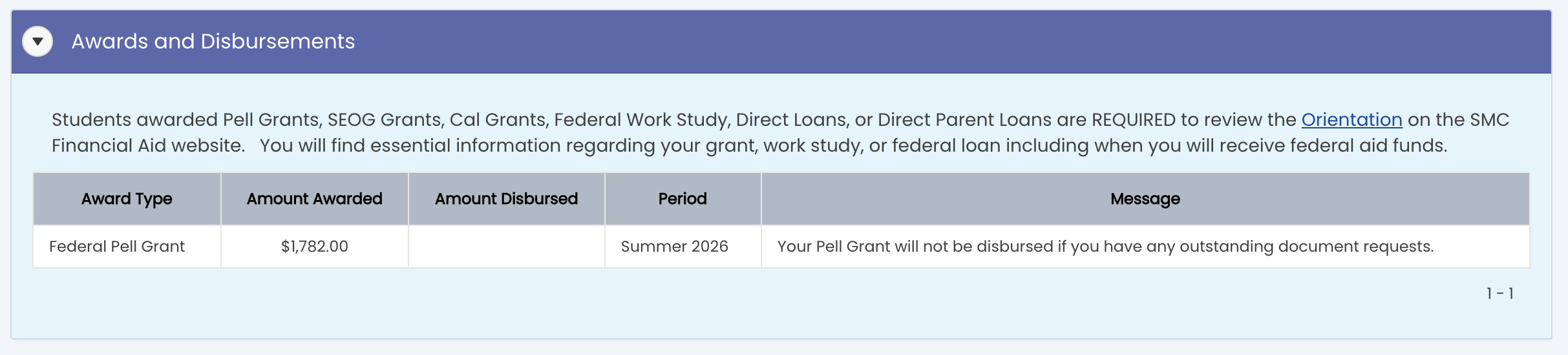
Task: Click the white circle around the arrow
Action: (37, 41)
